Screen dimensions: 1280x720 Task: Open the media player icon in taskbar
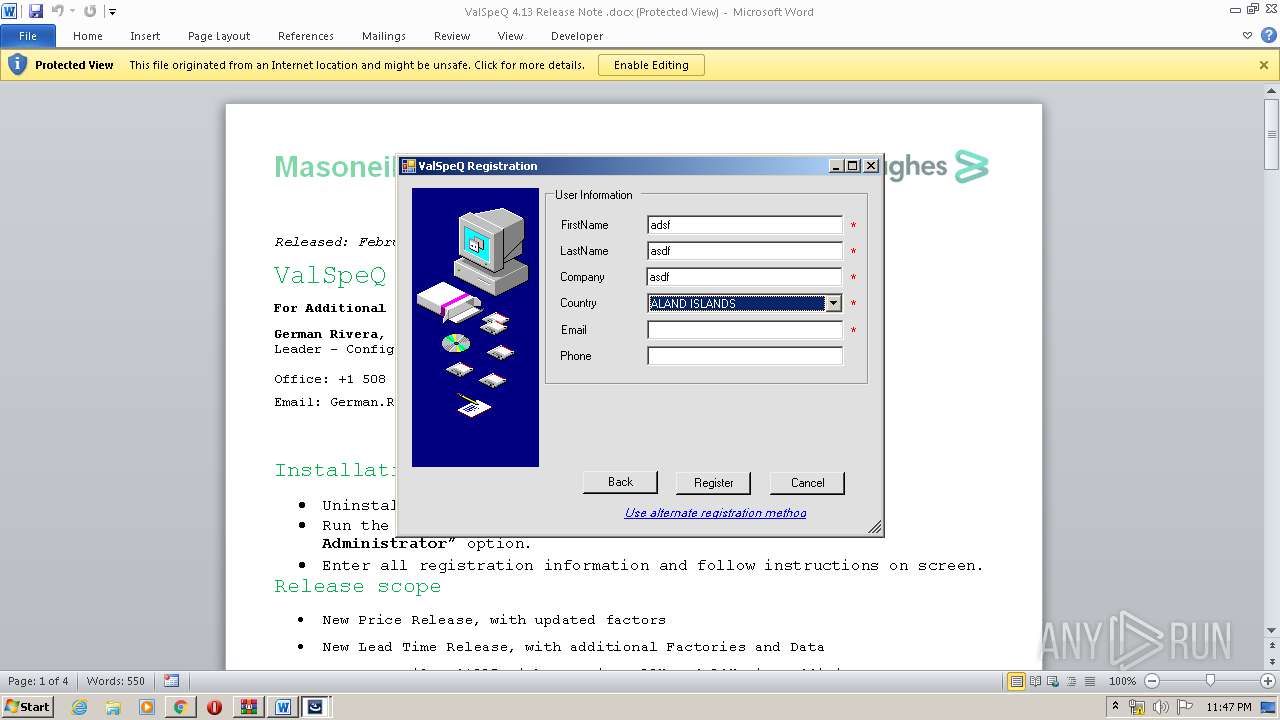coord(147,707)
